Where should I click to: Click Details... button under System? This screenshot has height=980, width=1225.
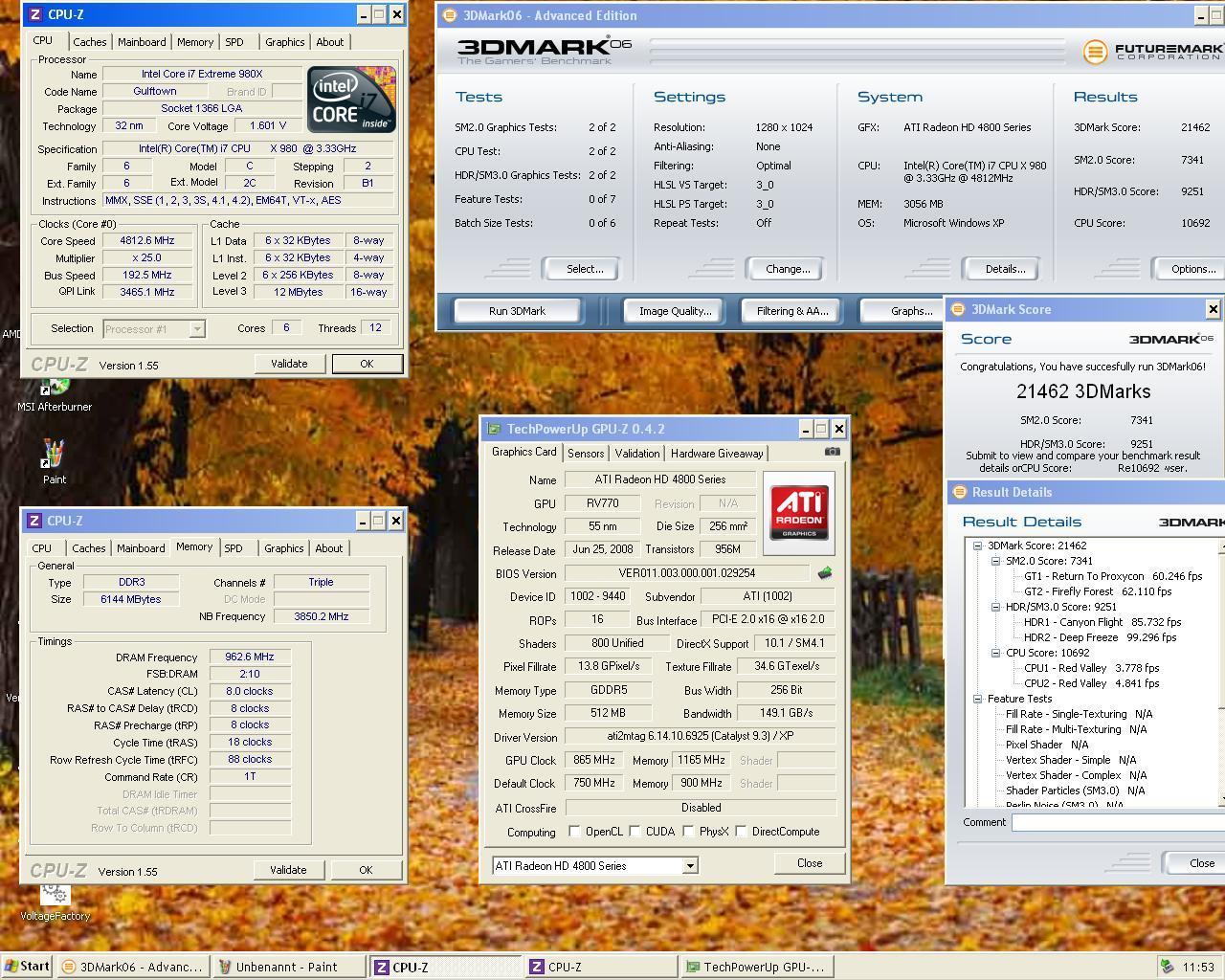pos(1005,269)
